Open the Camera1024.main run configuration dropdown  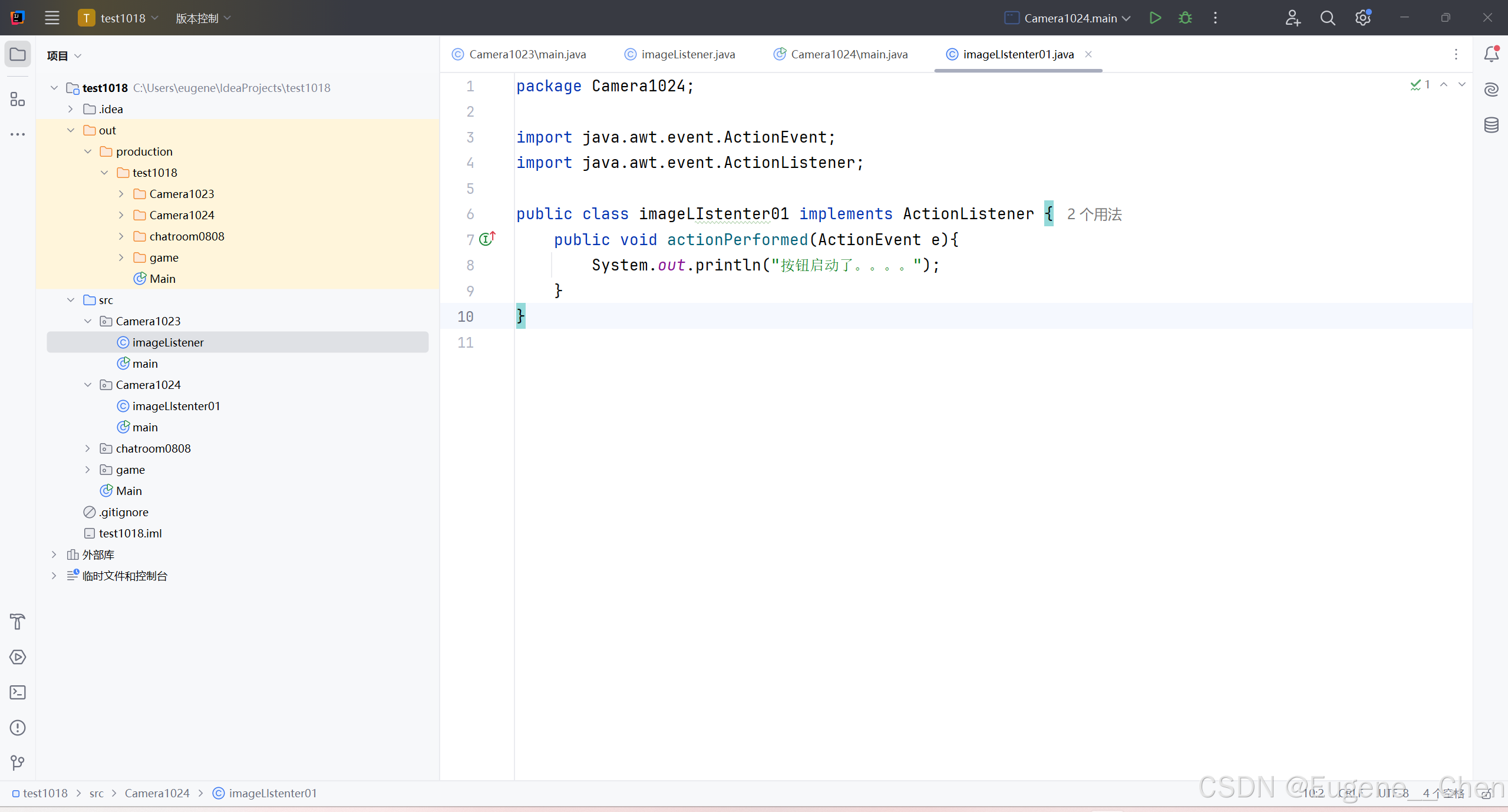click(x=1068, y=18)
